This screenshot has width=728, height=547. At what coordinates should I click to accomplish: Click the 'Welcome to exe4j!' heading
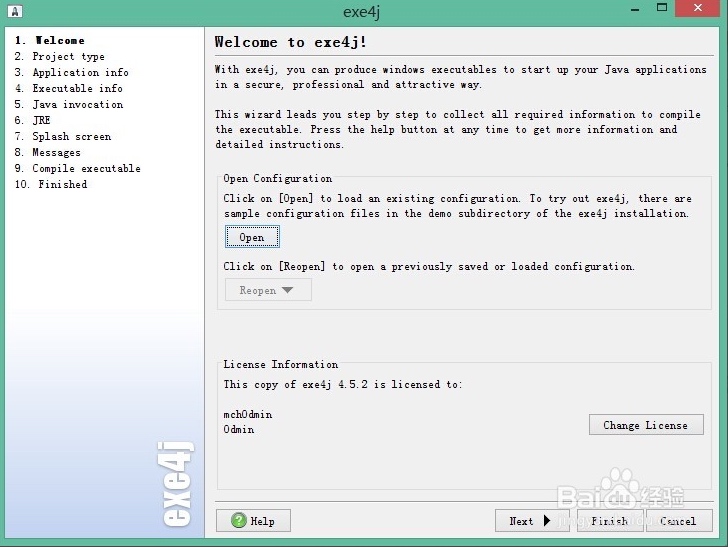click(291, 42)
